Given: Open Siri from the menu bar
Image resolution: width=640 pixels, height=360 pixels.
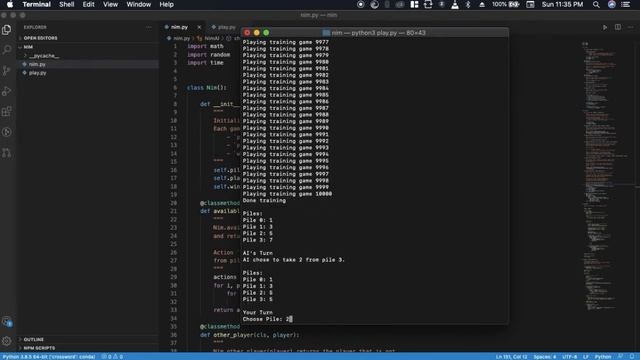Looking at the screenshot, I should tap(611, 4).
